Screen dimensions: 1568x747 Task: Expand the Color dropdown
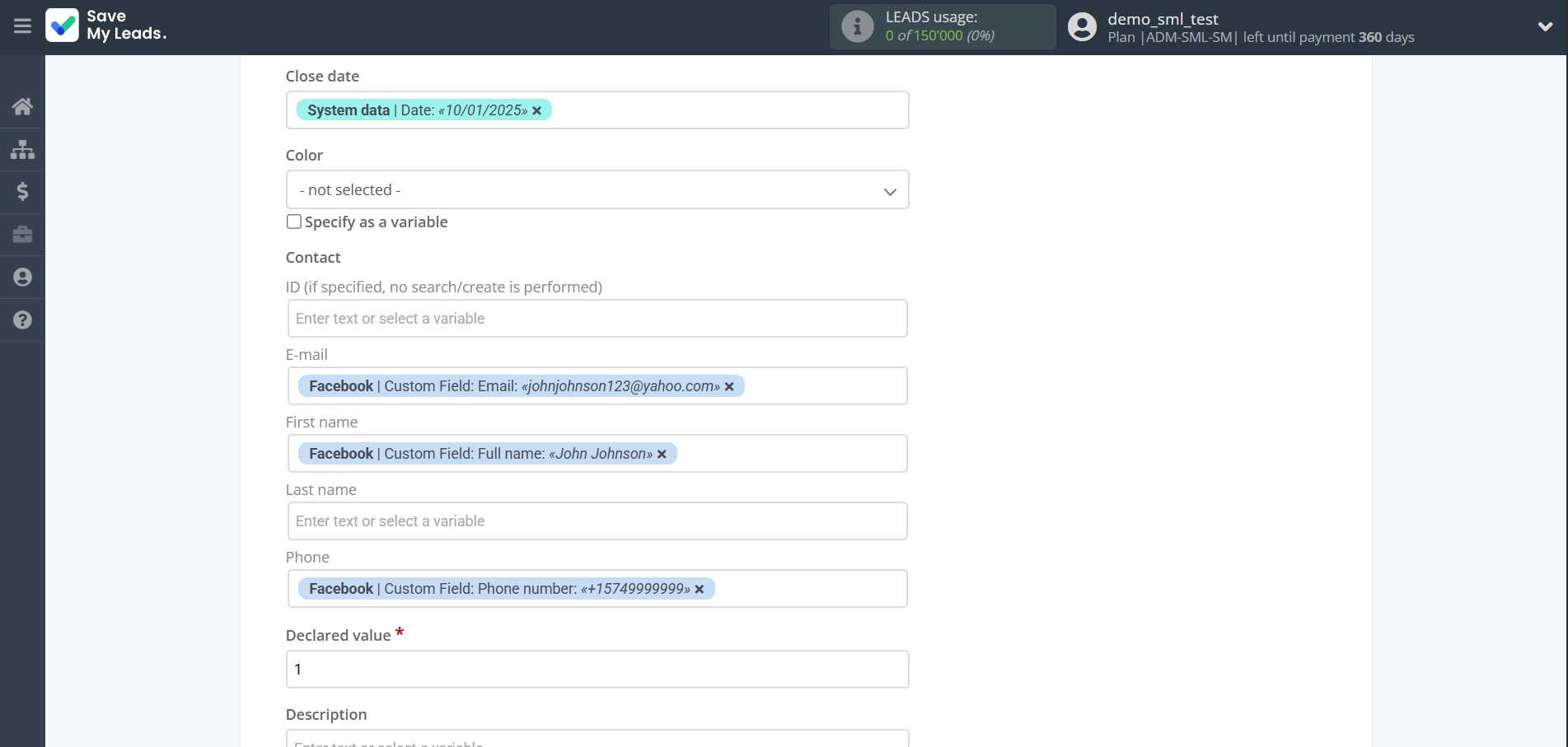pos(597,190)
